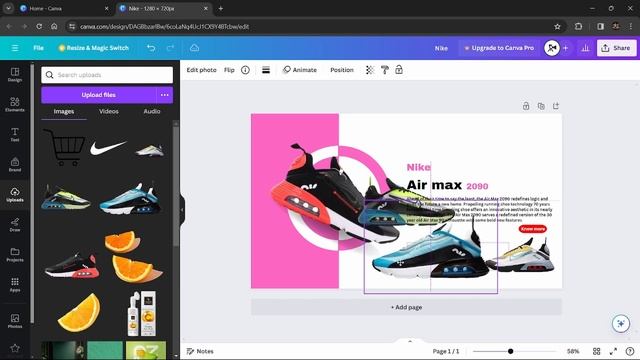This screenshot has width=640, height=360.
Task: Open a new browser tab
Action: [220, 8]
